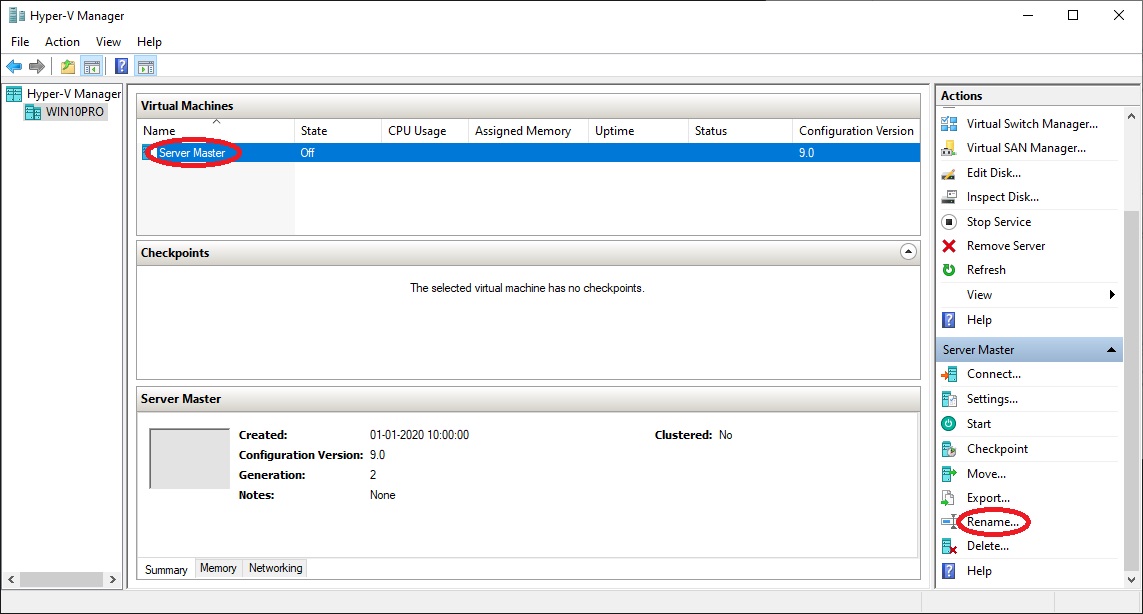Open the View menu in menu bar
1143x614 pixels.
point(109,42)
